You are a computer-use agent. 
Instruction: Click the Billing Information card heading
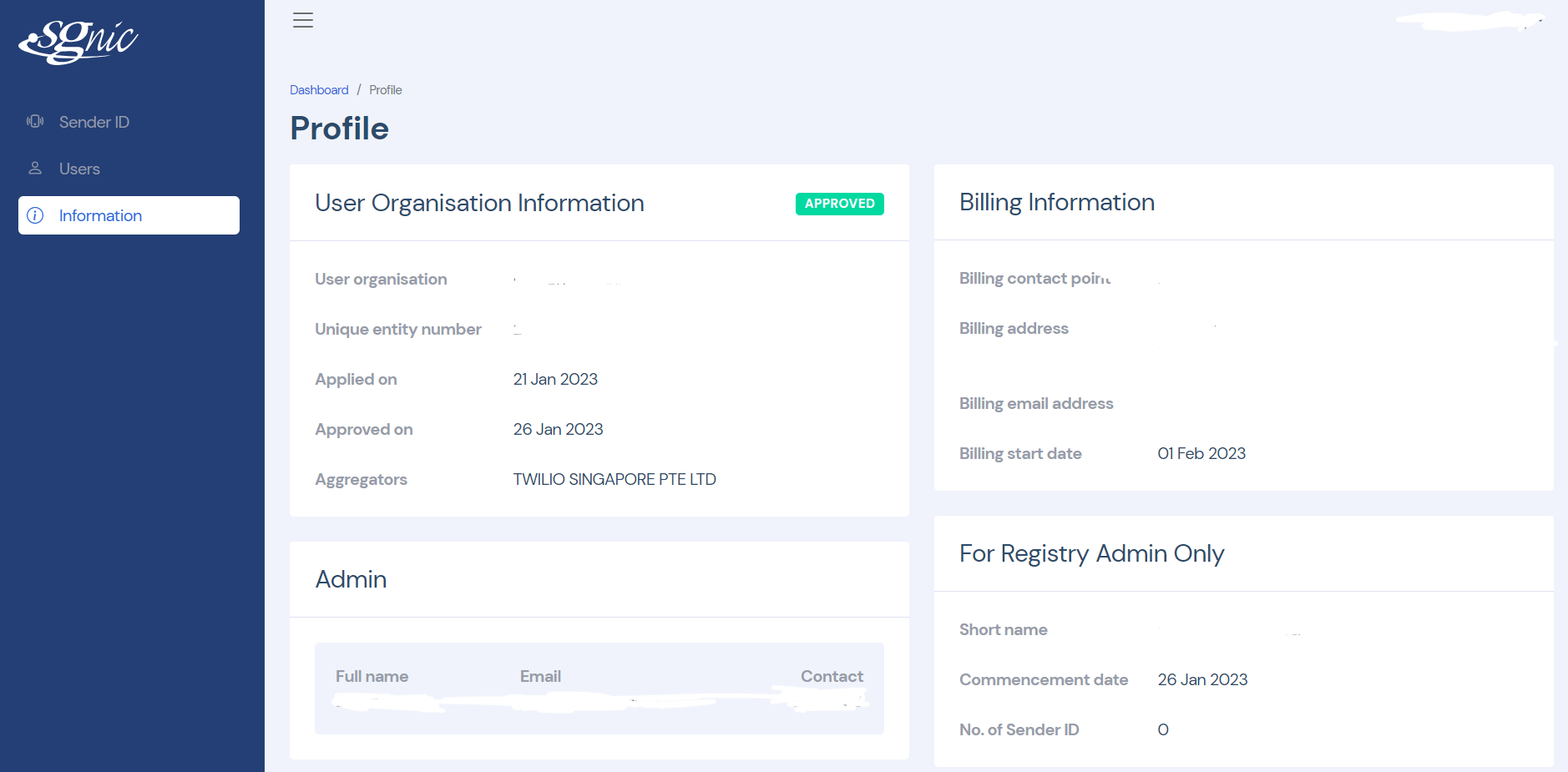coord(1056,202)
